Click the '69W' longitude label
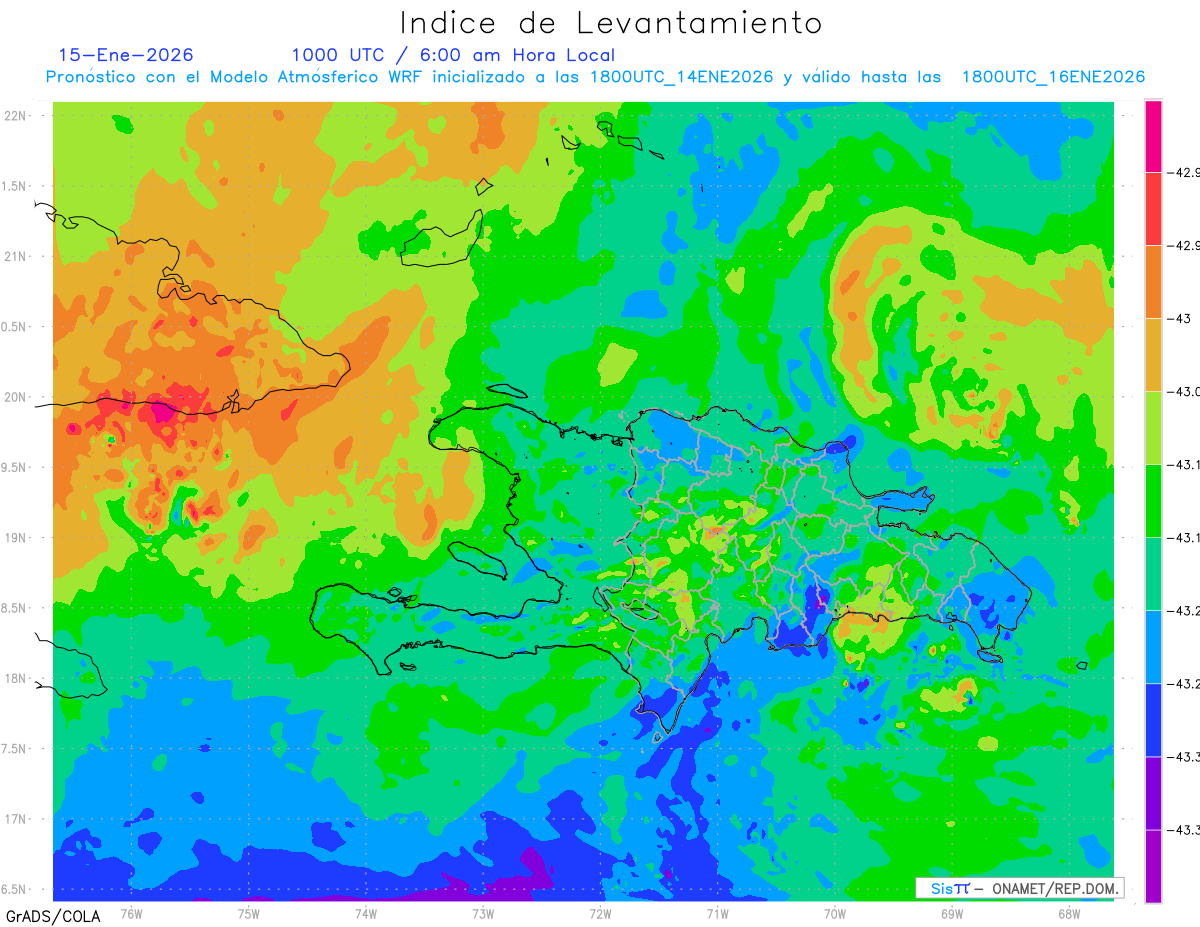Screen dimensions: 1200x927 click(x=951, y=913)
